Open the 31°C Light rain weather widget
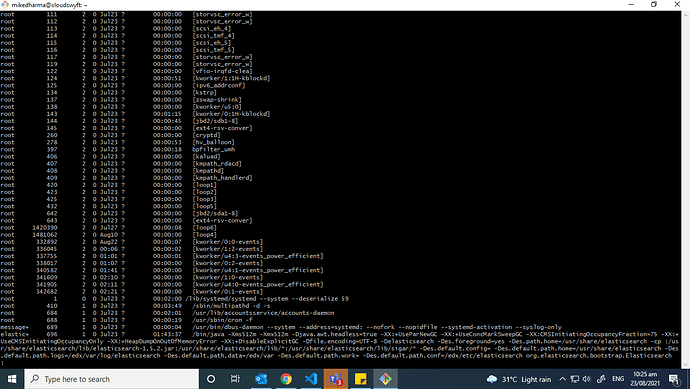Screen dimensions: 690x389 click(x=519, y=379)
